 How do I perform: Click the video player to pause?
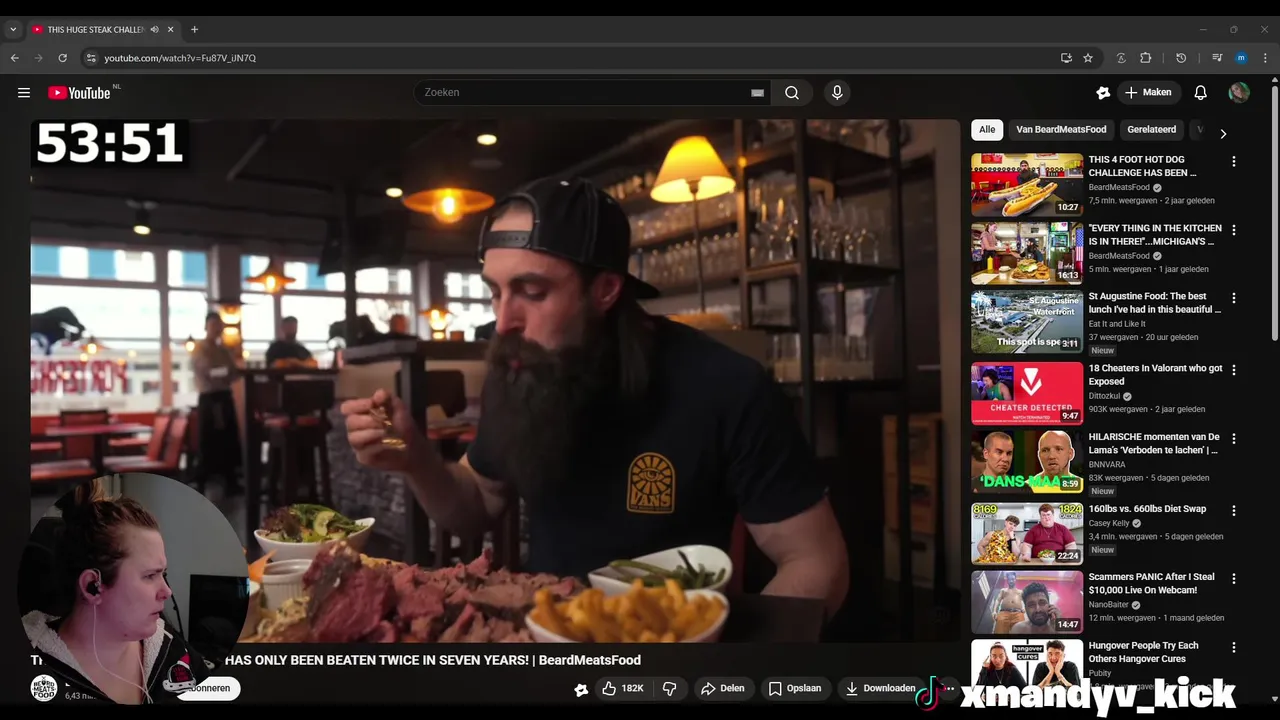pos(495,380)
